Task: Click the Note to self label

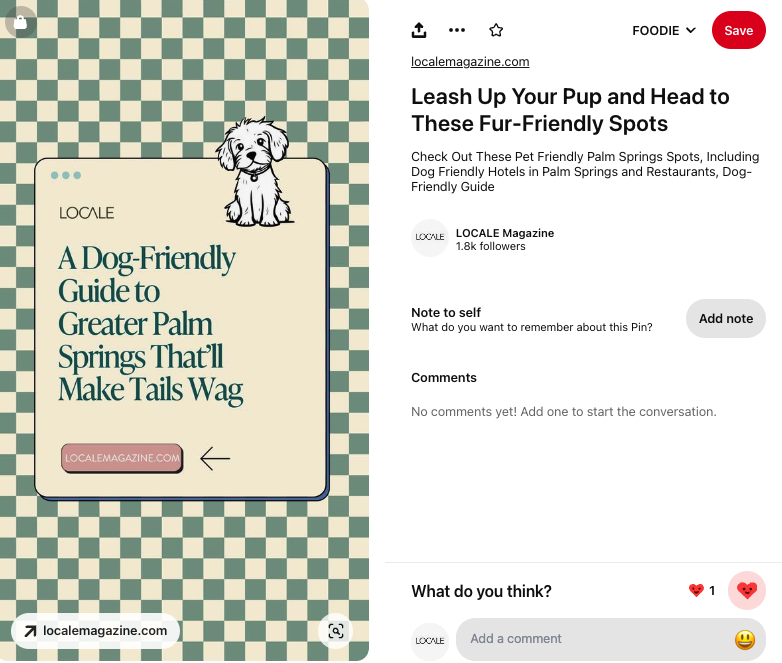Action: pos(445,313)
